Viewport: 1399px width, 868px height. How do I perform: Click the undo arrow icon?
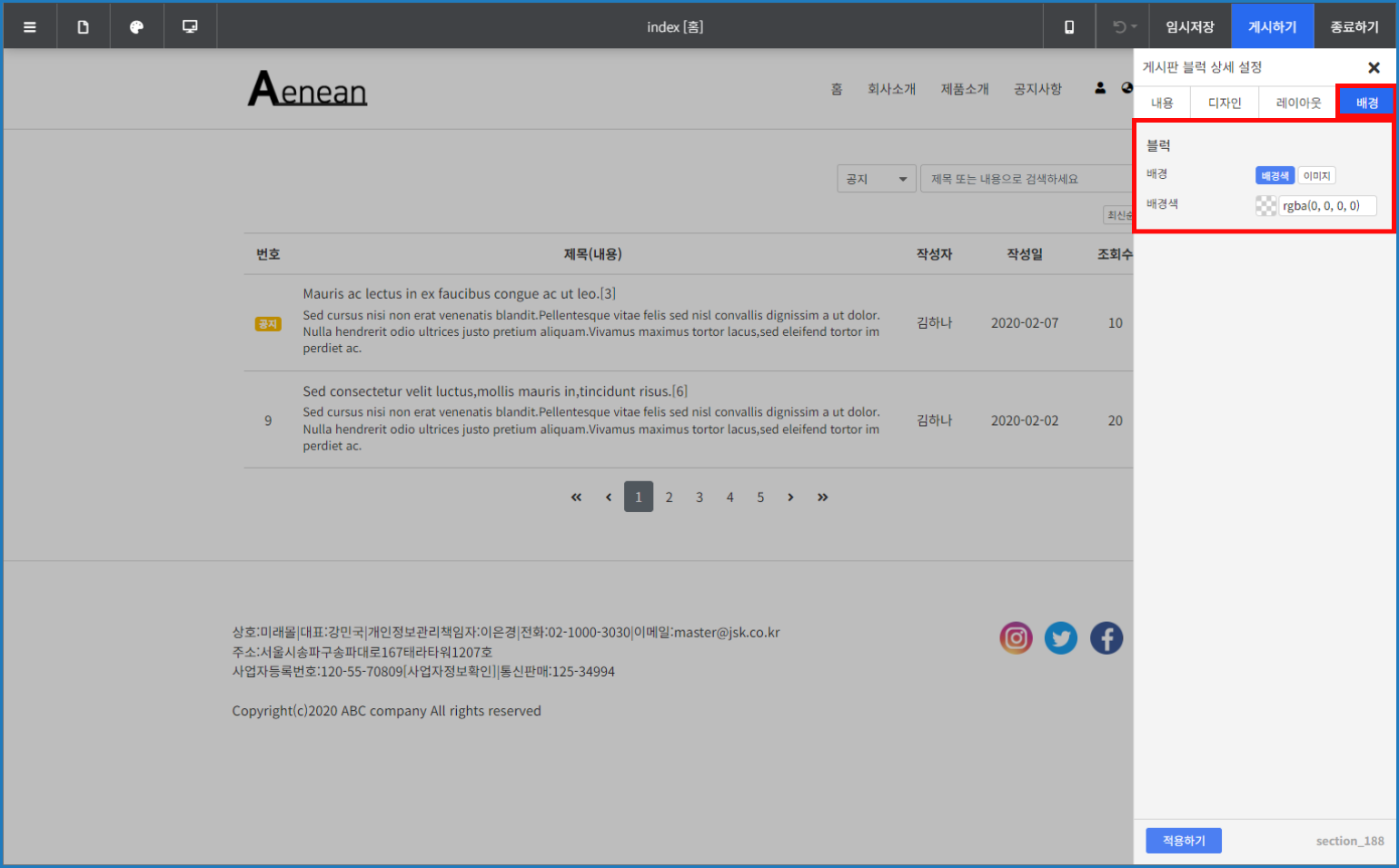tap(1118, 27)
